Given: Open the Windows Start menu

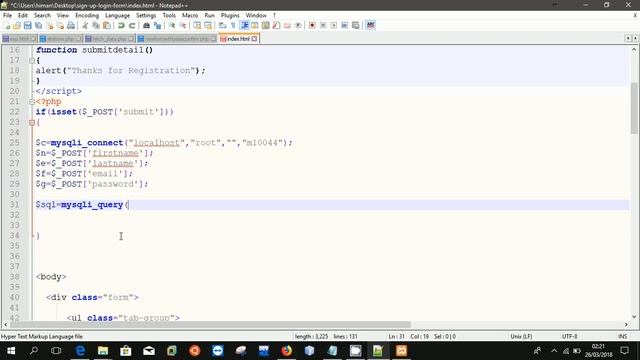Looking at the screenshot, I should pos(11,351).
